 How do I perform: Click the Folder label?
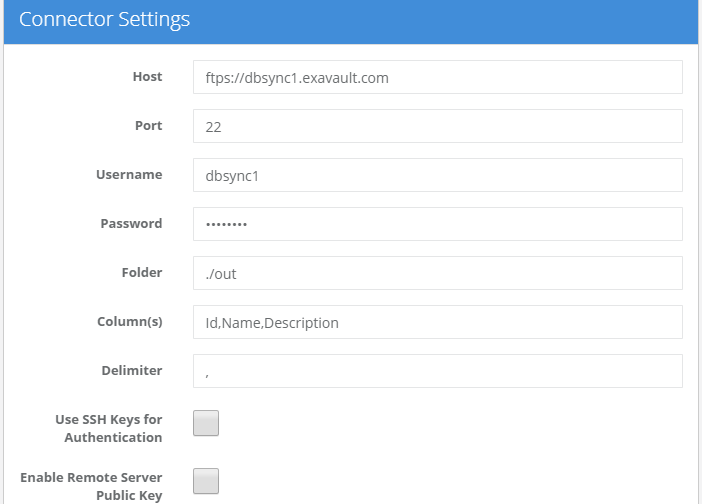point(141,272)
